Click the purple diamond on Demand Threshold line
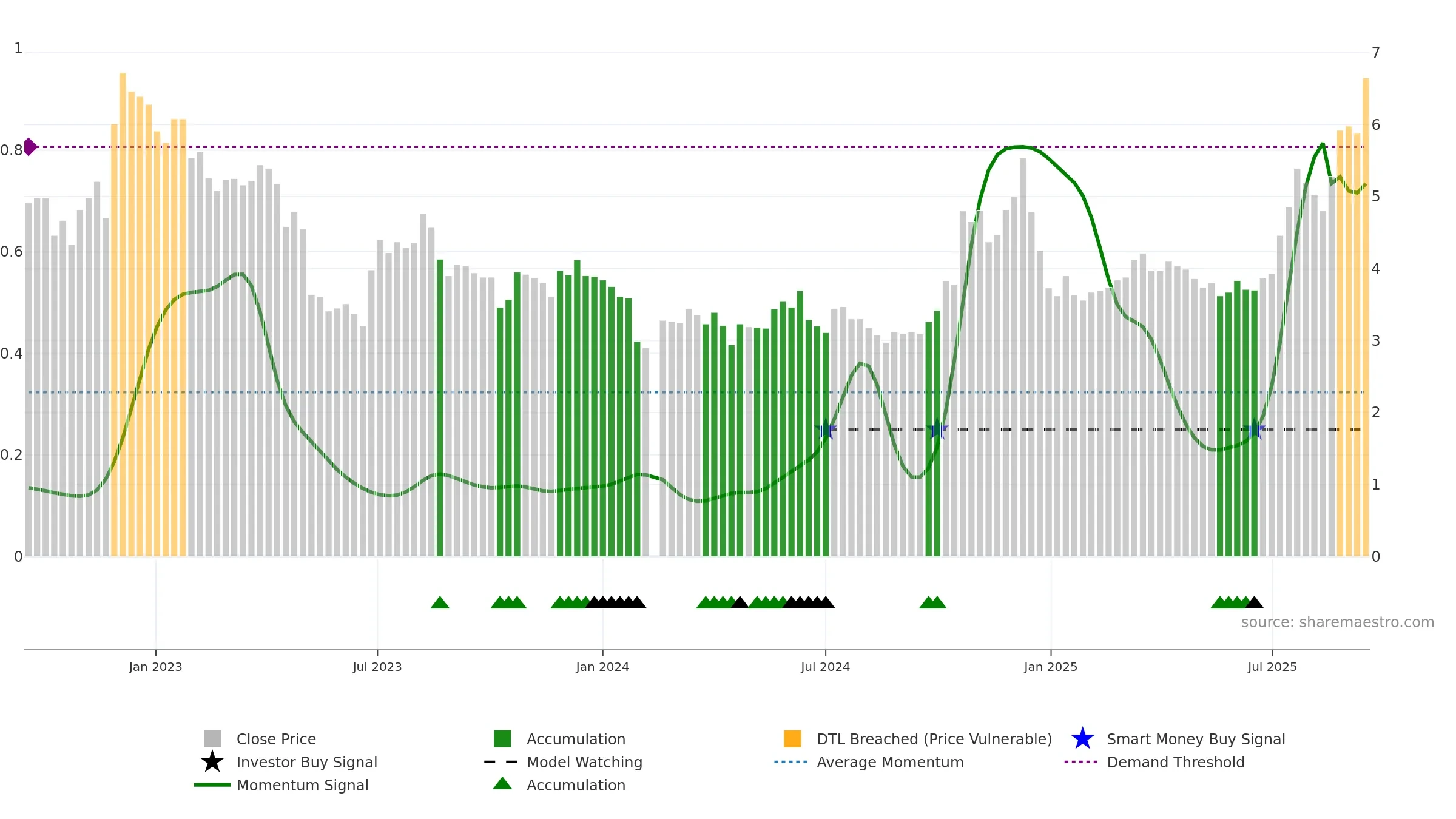The width and height of the screenshot is (1456, 819). [x=30, y=147]
